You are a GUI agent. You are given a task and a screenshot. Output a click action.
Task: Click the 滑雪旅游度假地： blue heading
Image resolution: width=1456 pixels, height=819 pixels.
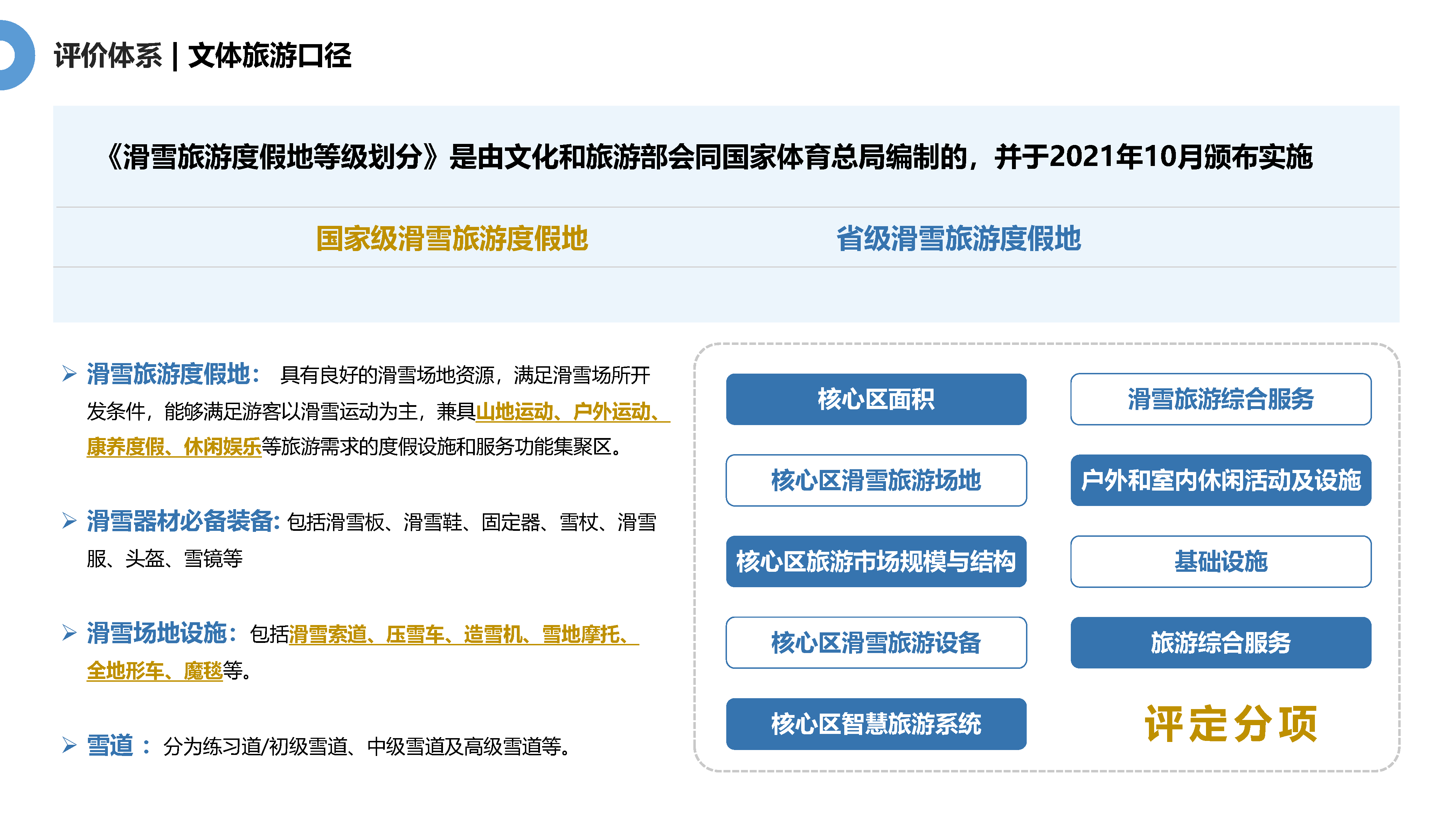[x=174, y=374]
